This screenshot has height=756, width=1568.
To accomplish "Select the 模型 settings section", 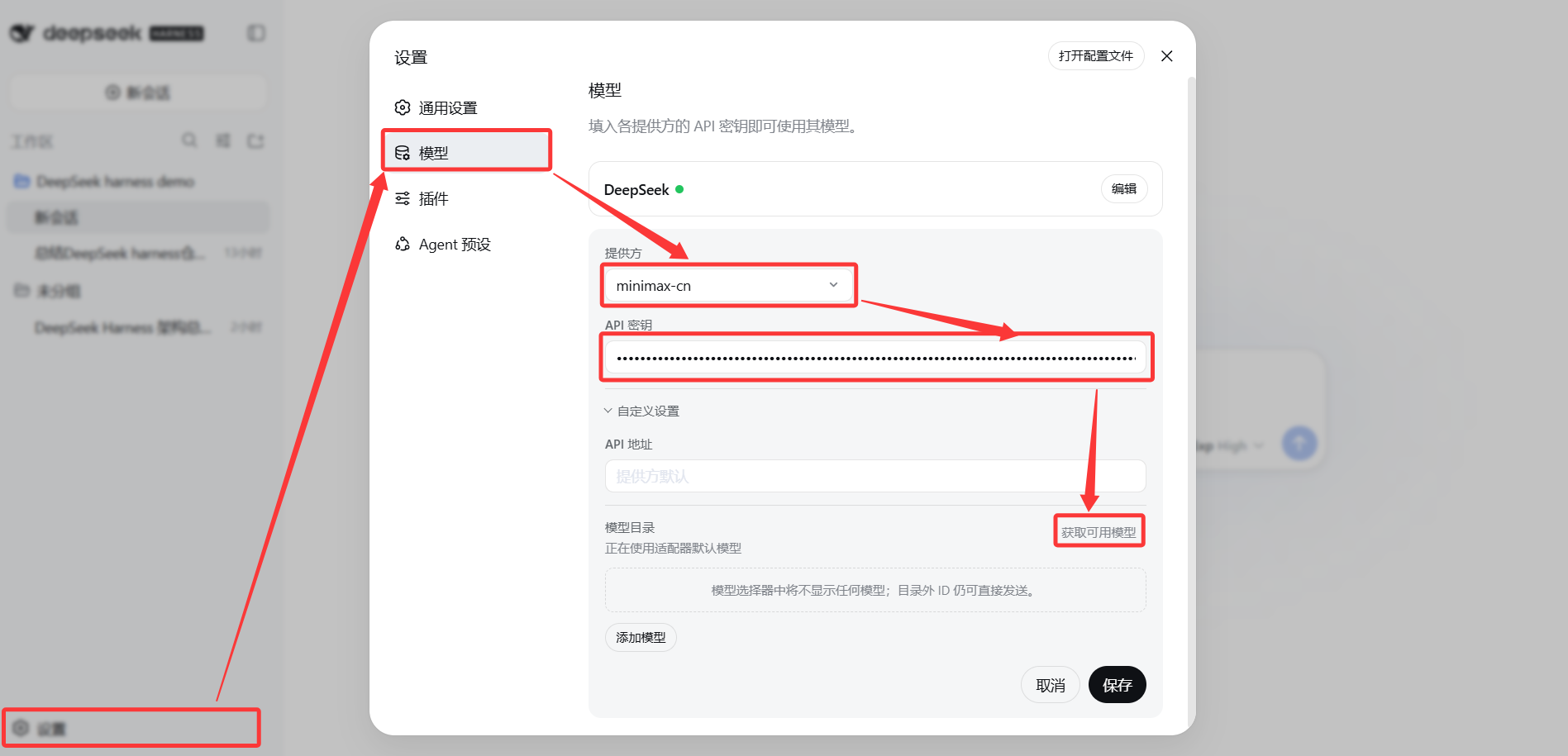I will [467, 153].
